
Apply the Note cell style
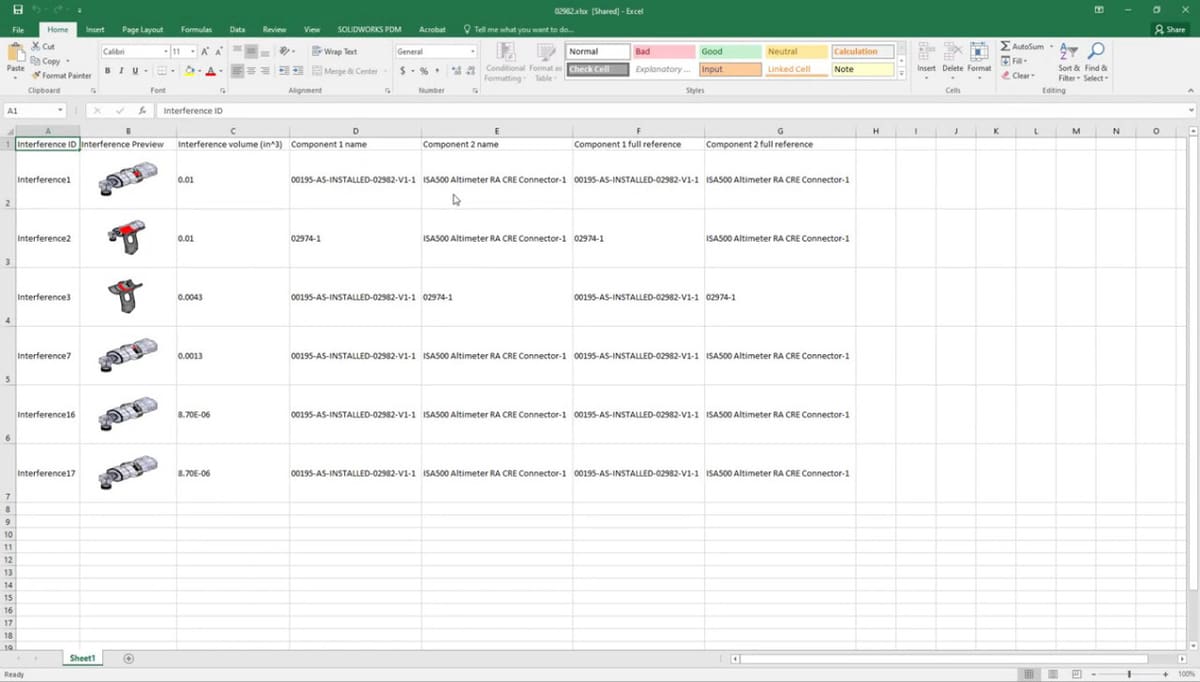862,69
